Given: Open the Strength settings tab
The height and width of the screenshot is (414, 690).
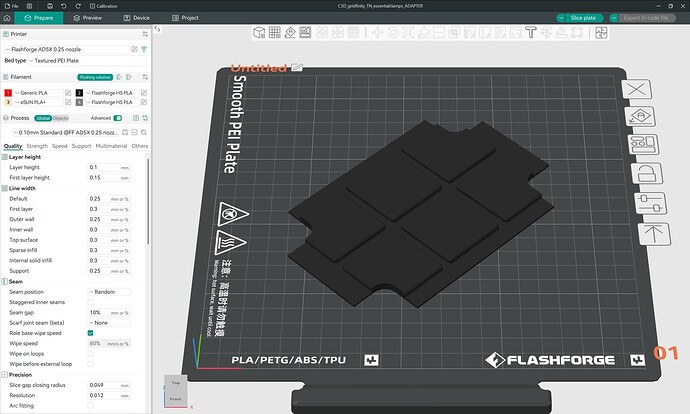Looking at the screenshot, I should (x=37, y=146).
